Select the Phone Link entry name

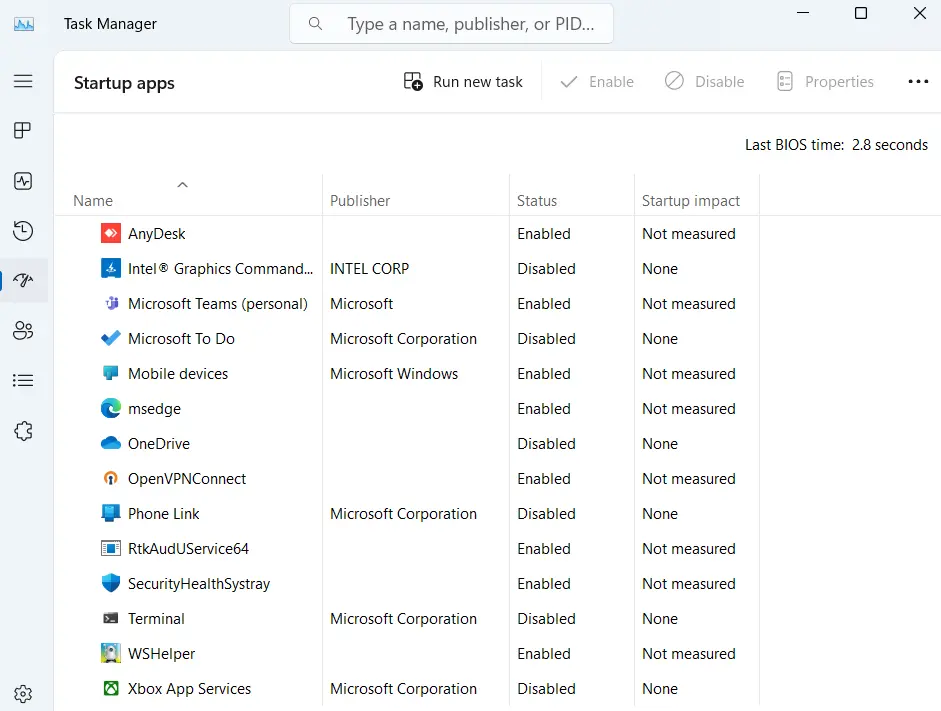point(164,514)
